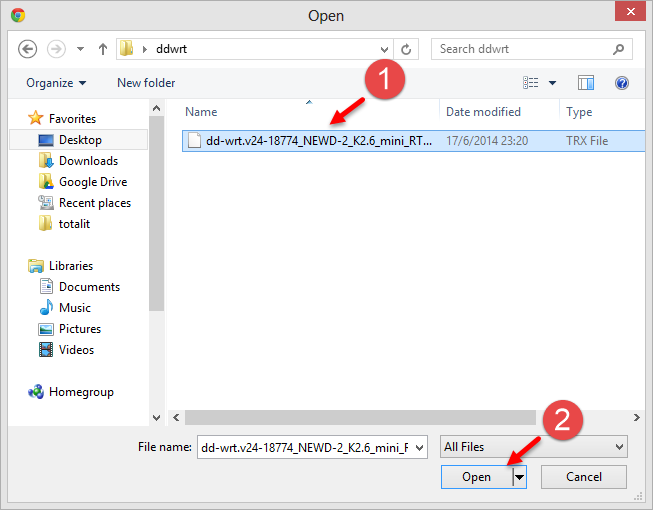Click the Videos film icon
The width and height of the screenshot is (653, 510).
[46, 350]
